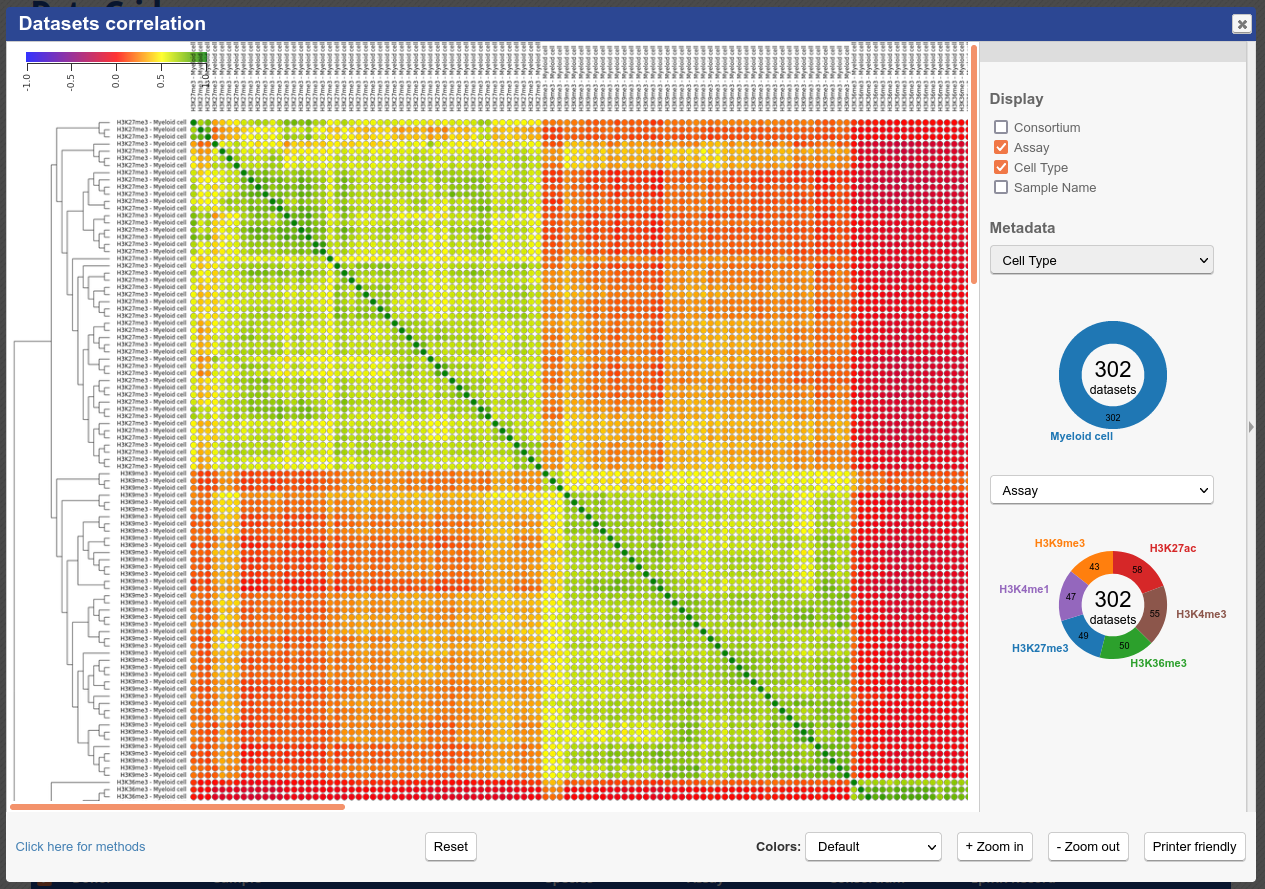Open the Click here for methods link

(x=80, y=847)
